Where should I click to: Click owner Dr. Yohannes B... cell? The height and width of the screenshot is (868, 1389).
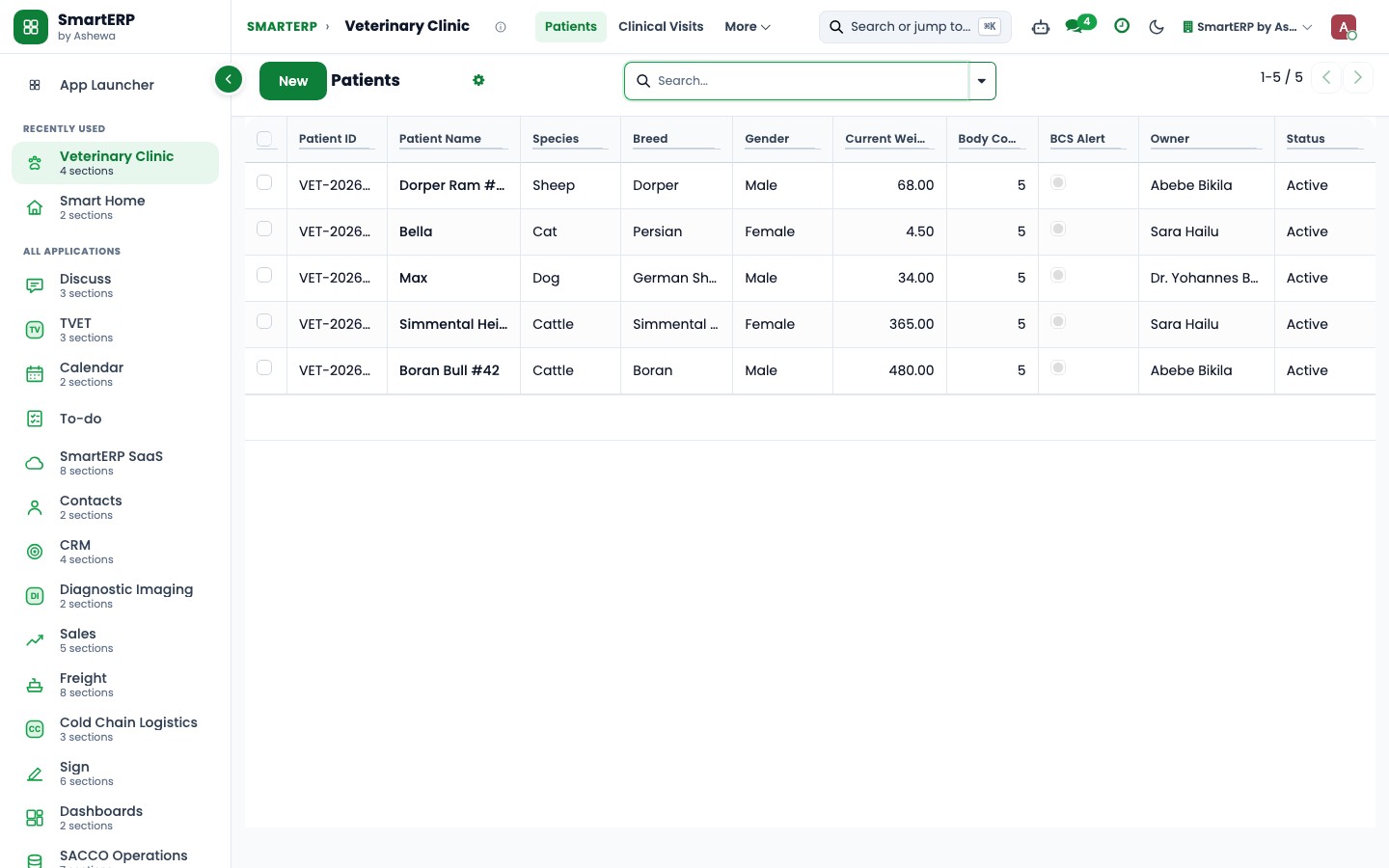(1204, 278)
